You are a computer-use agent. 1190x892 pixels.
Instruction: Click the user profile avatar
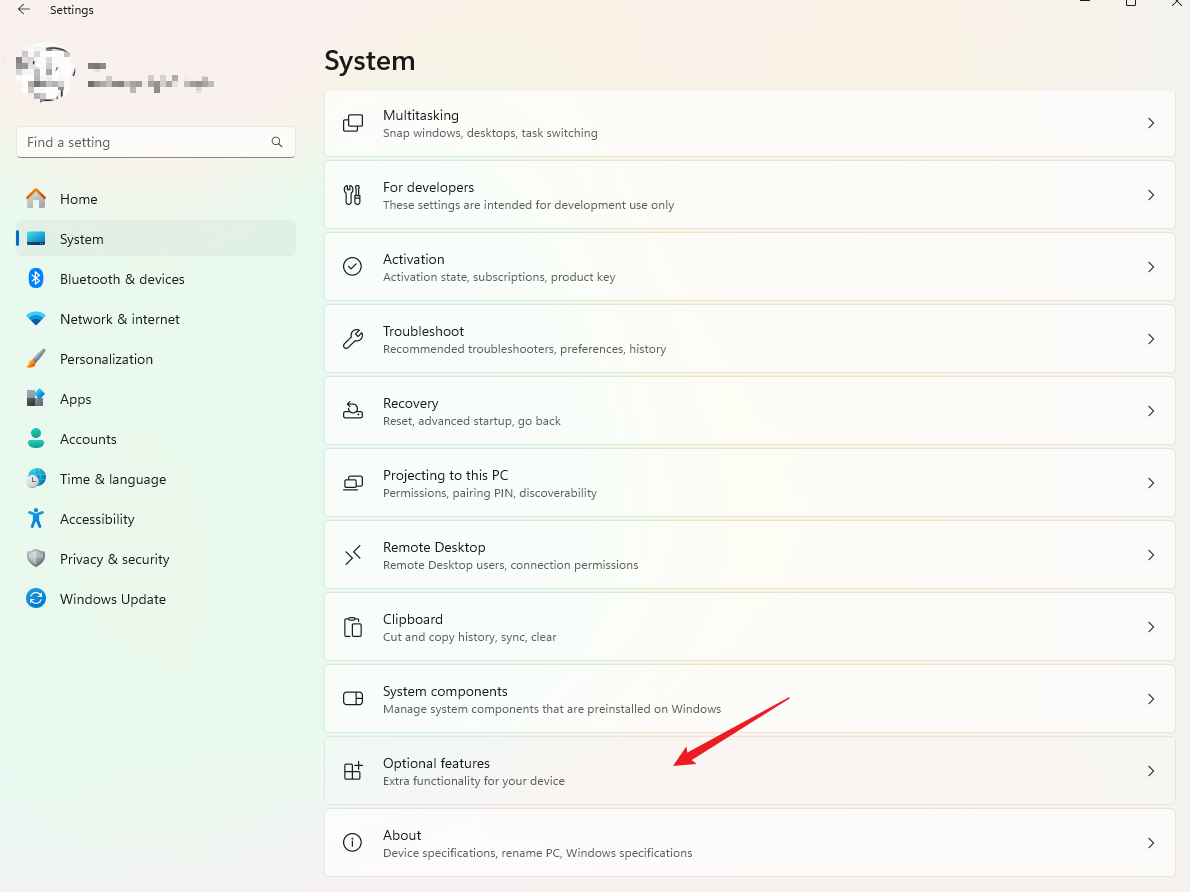(46, 72)
